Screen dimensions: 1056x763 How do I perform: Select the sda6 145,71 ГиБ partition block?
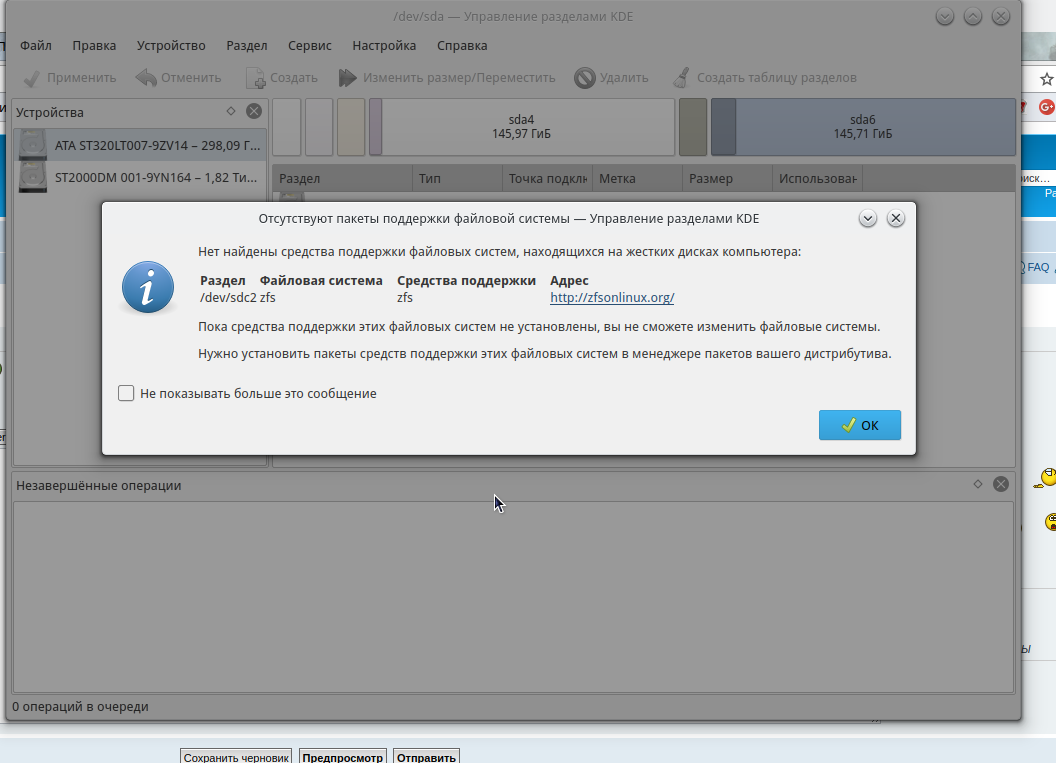pyautogui.click(x=863, y=127)
